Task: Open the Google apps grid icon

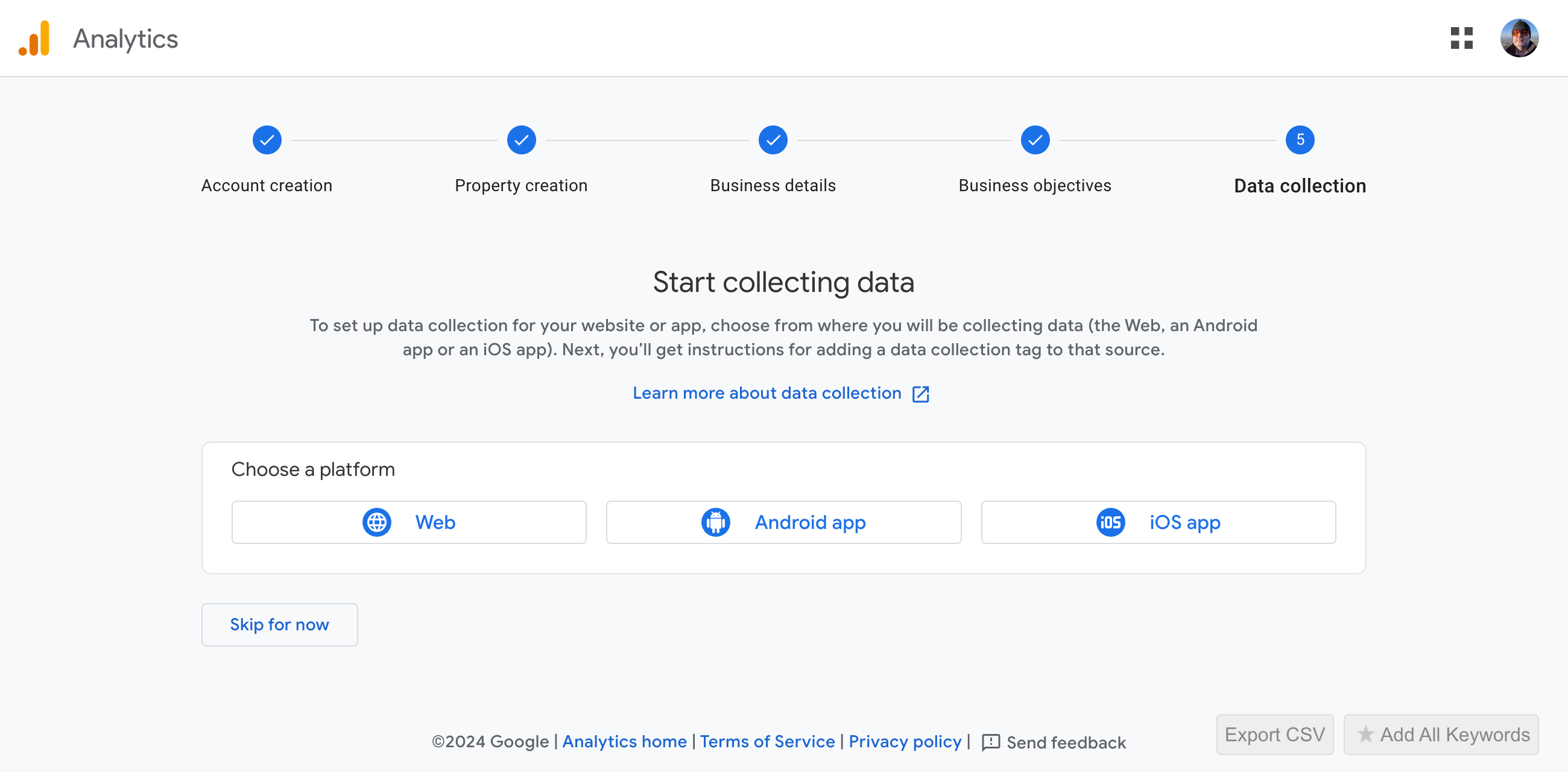Action: click(x=1462, y=38)
